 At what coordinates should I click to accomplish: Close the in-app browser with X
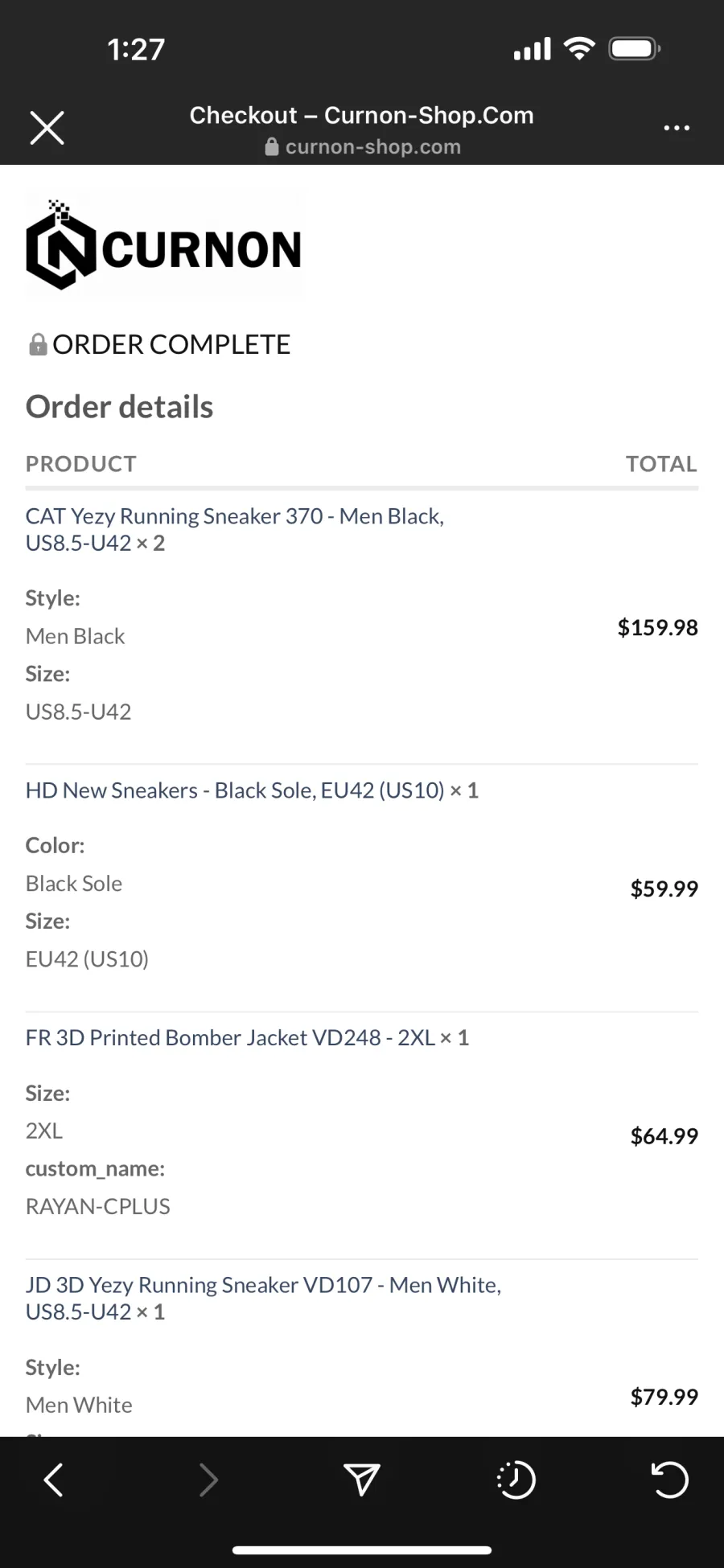47,128
